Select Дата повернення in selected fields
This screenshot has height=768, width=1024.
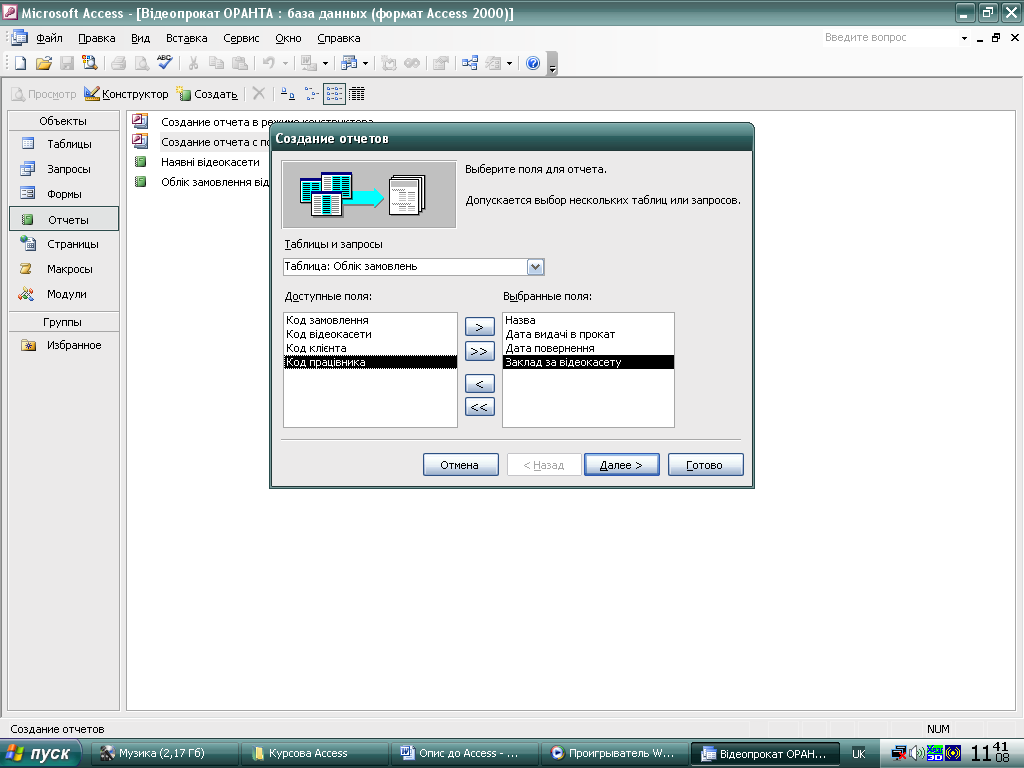[x=588, y=348]
